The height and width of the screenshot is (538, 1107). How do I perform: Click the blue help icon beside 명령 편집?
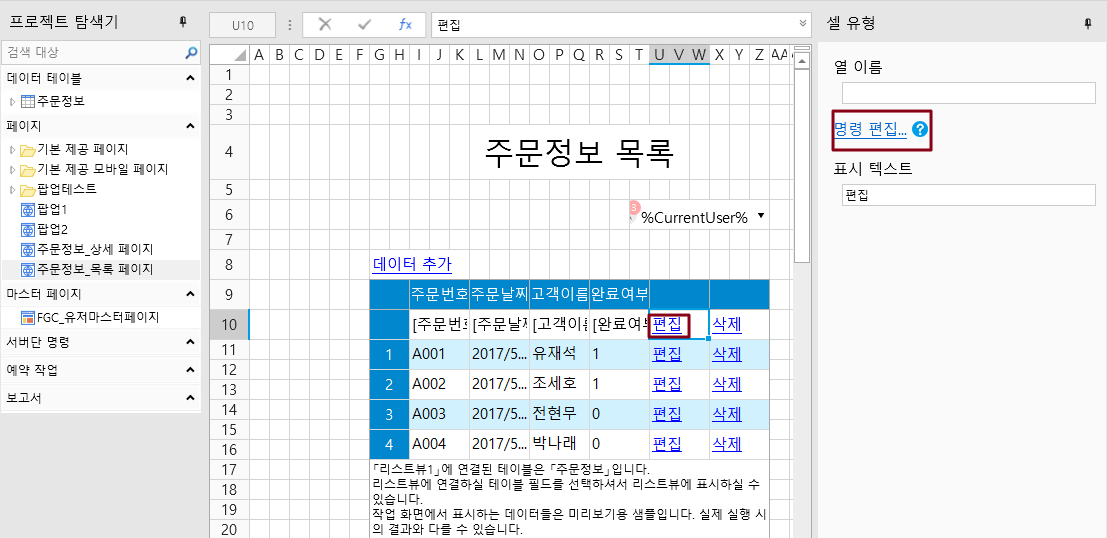920,129
